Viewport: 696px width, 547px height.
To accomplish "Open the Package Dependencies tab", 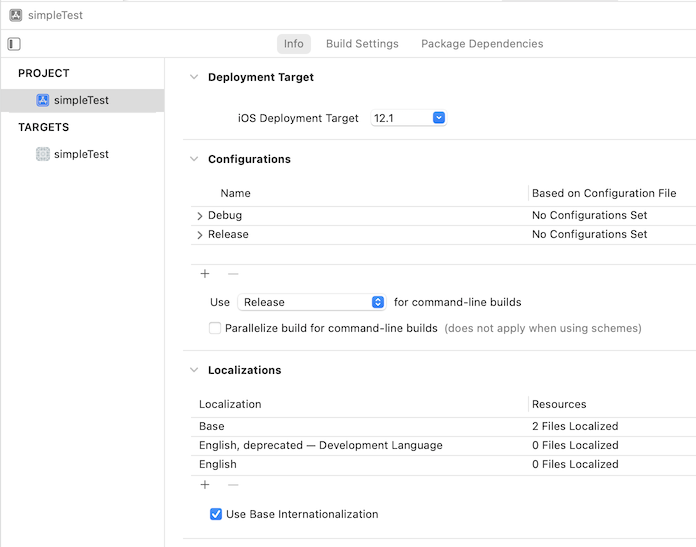I will 482,44.
